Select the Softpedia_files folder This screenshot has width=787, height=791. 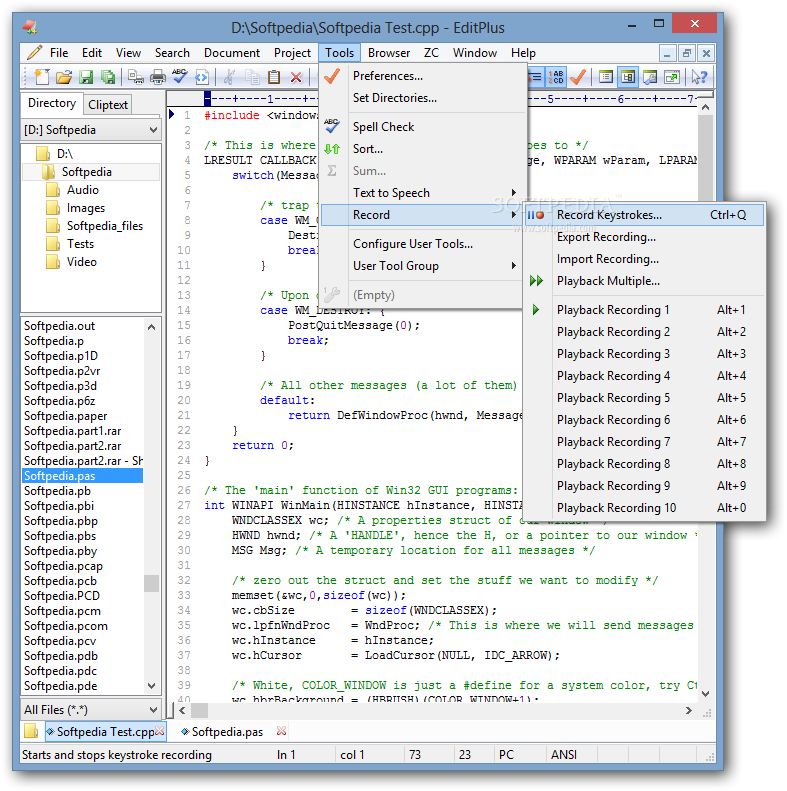104,226
